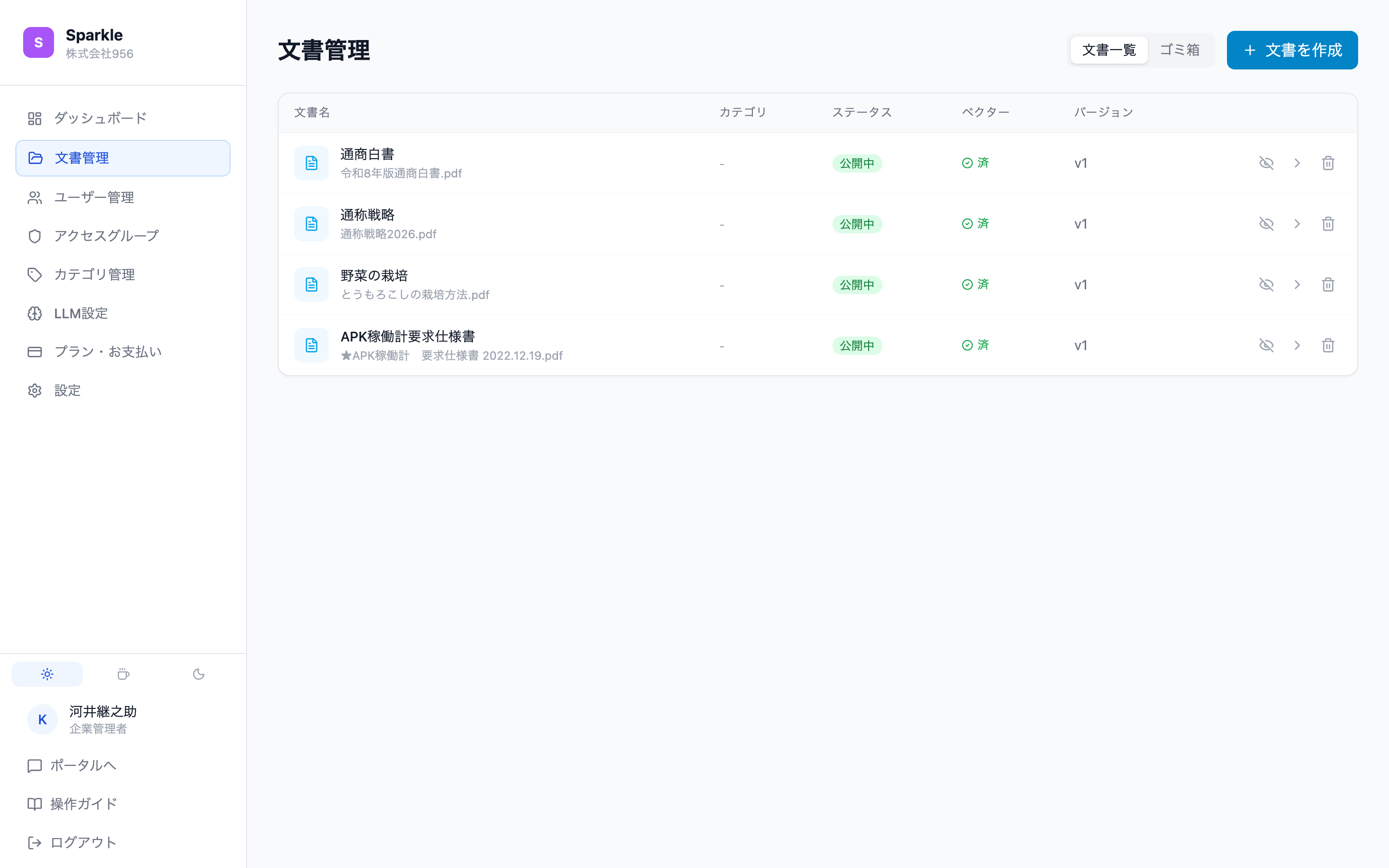
Task: Click the K user avatar
Action: coord(42,720)
